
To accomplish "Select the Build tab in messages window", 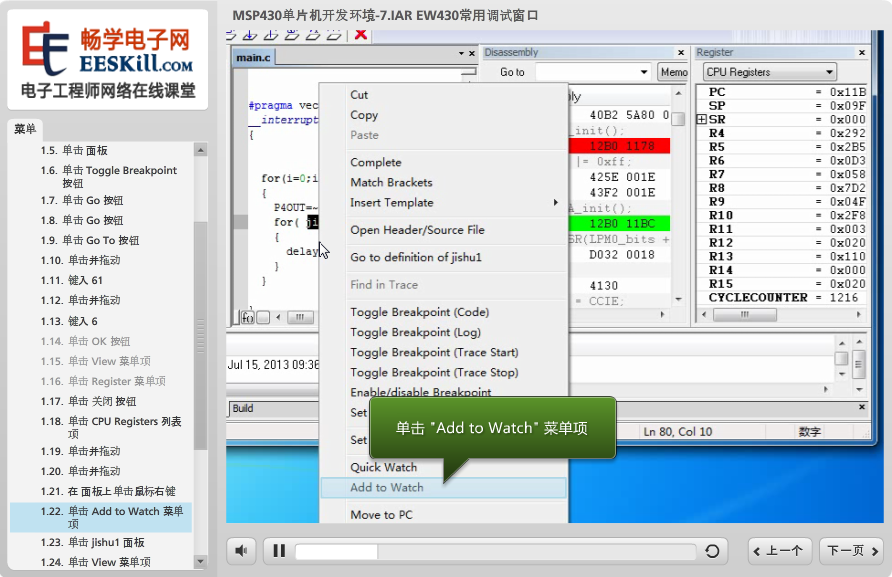I will (243, 409).
